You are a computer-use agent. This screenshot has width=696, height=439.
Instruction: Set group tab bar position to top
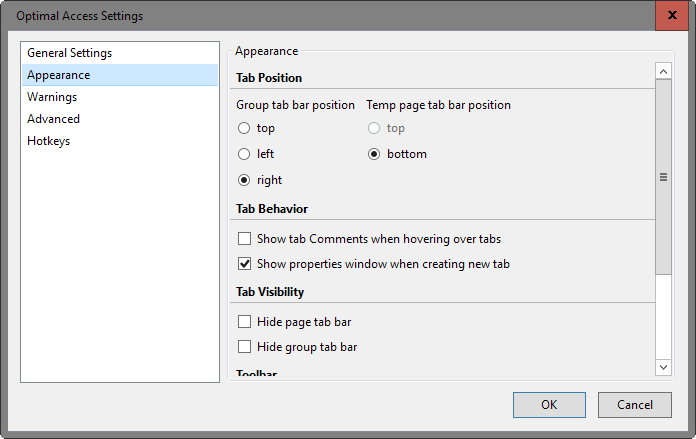click(244, 128)
